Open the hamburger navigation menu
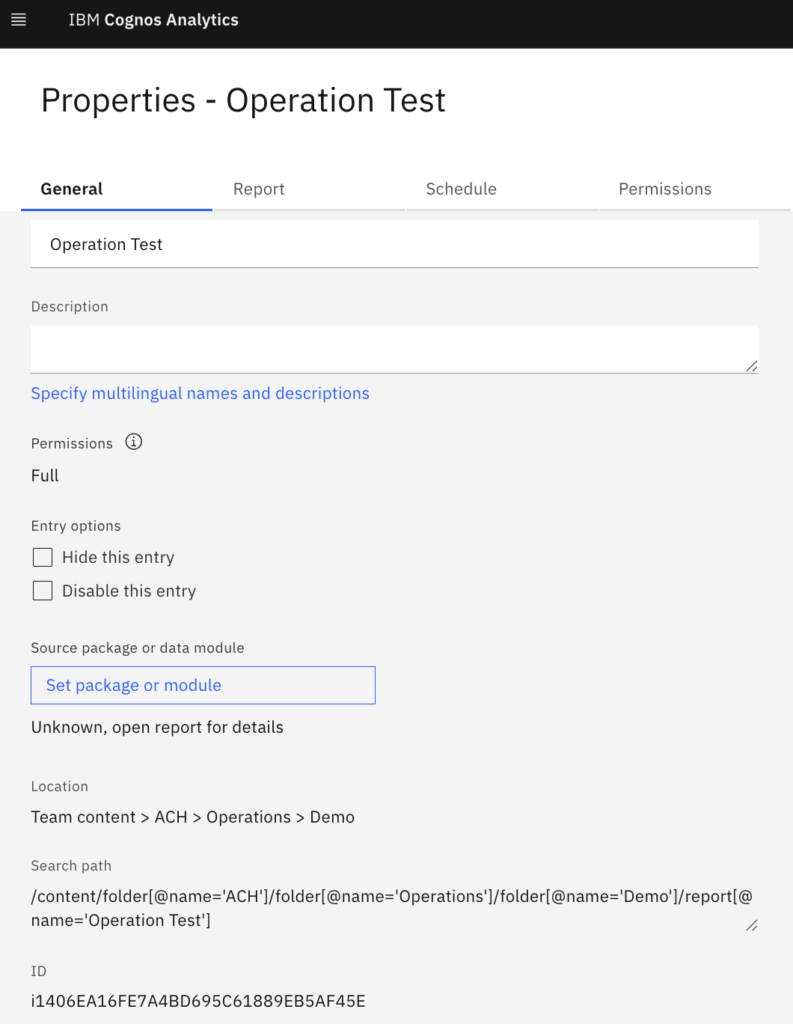 click(18, 20)
